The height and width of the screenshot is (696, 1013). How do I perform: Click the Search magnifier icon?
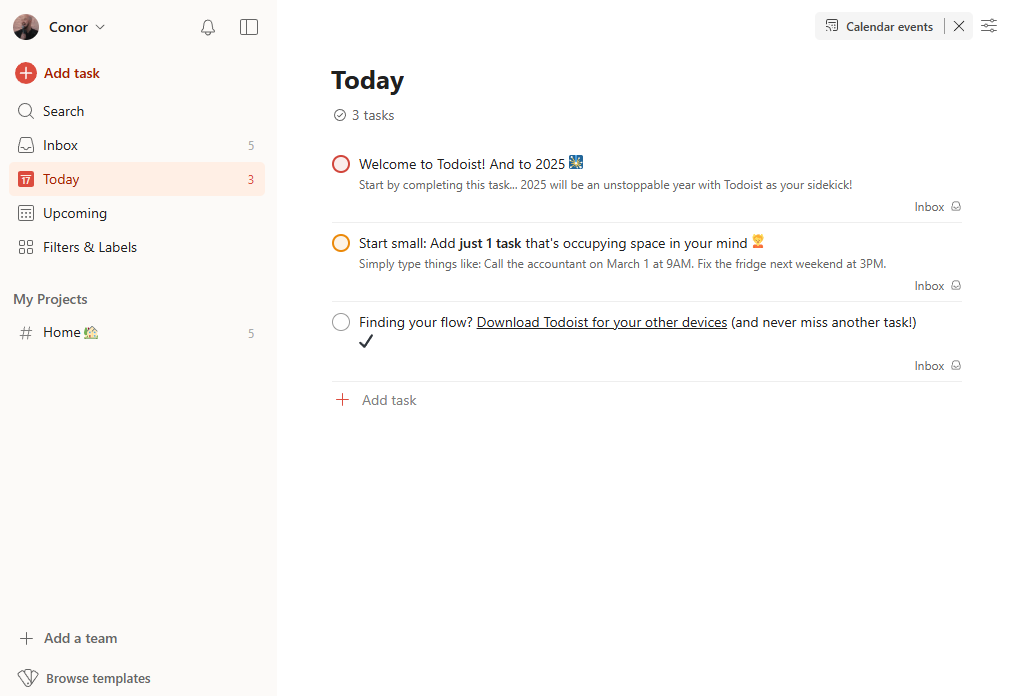click(26, 111)
